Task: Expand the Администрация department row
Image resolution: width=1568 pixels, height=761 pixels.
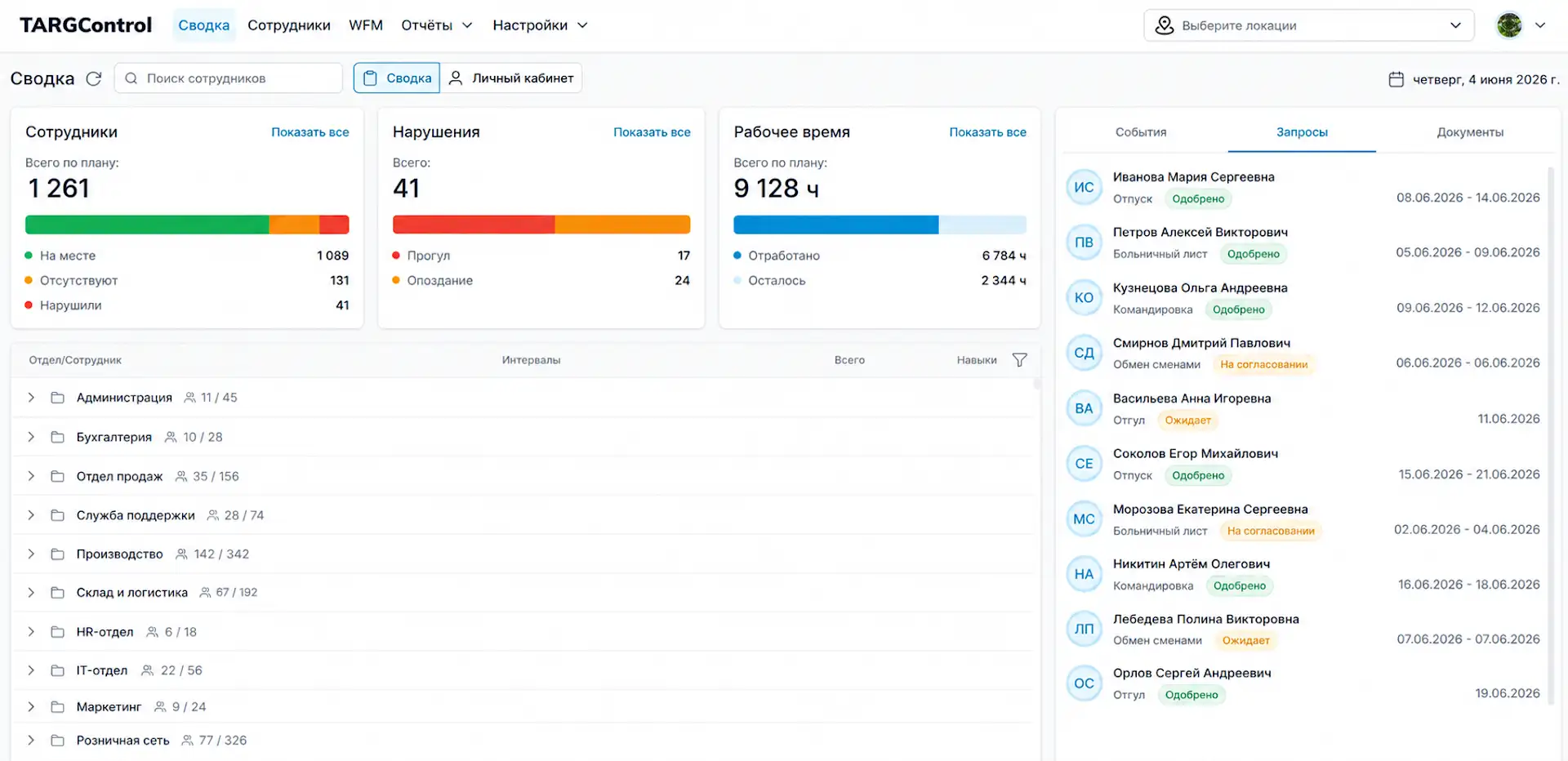Action: click(x=31, y=398)
